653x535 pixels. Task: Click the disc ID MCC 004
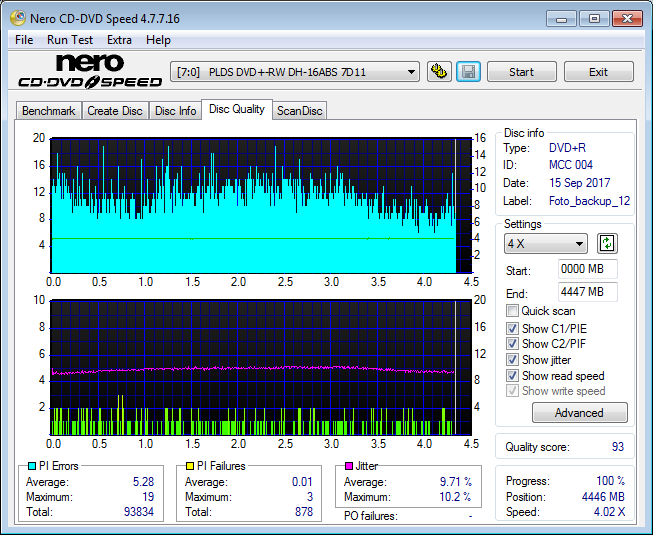571,165
